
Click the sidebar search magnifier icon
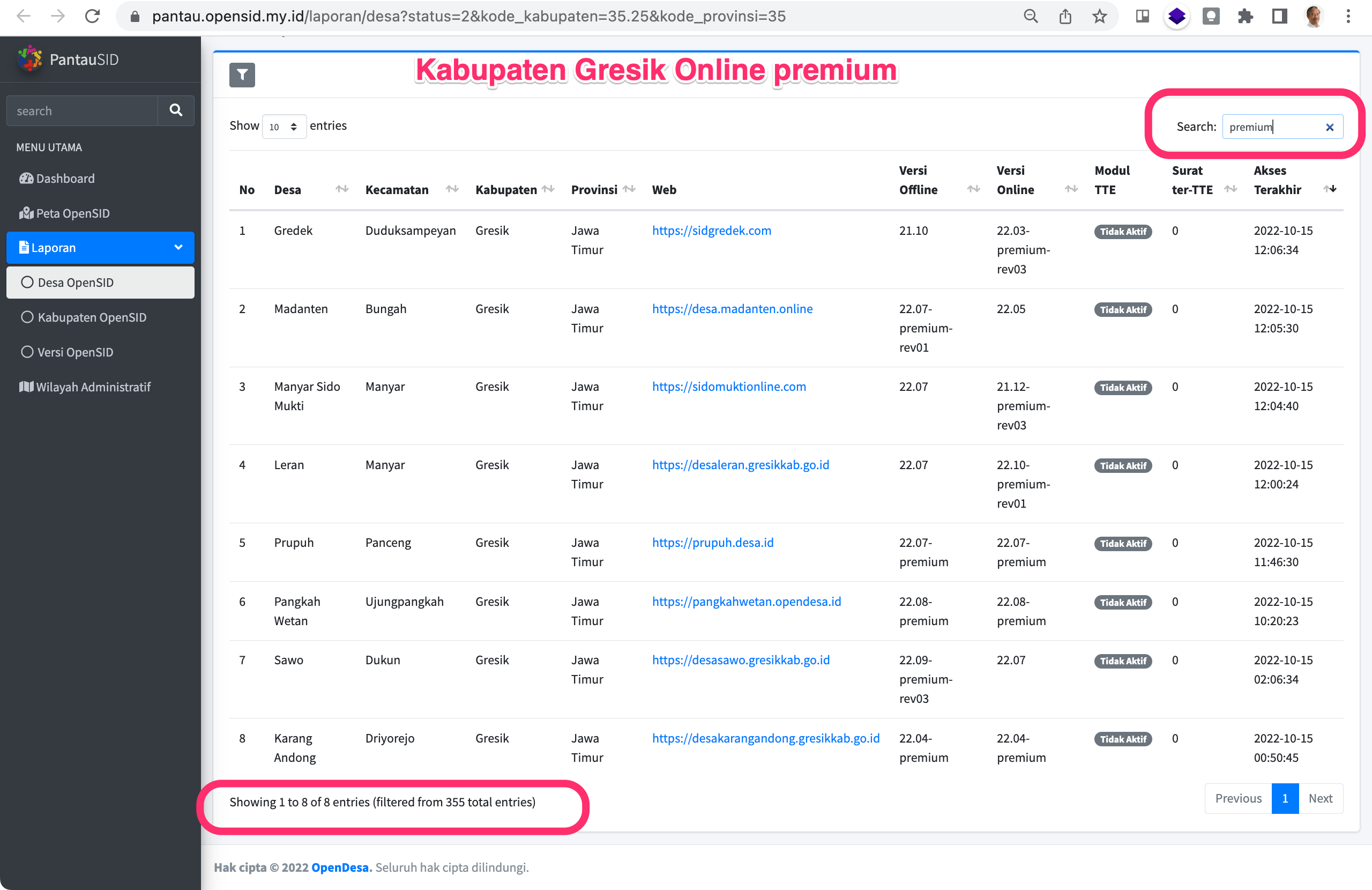coord(176,110)
